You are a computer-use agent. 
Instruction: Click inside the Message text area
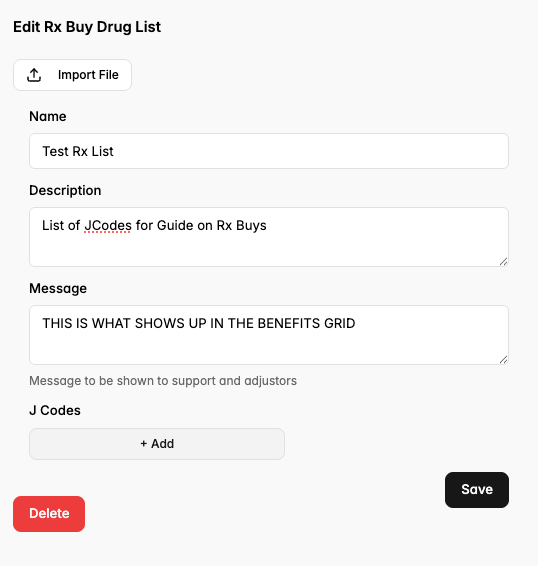click(x=269, y=335)
